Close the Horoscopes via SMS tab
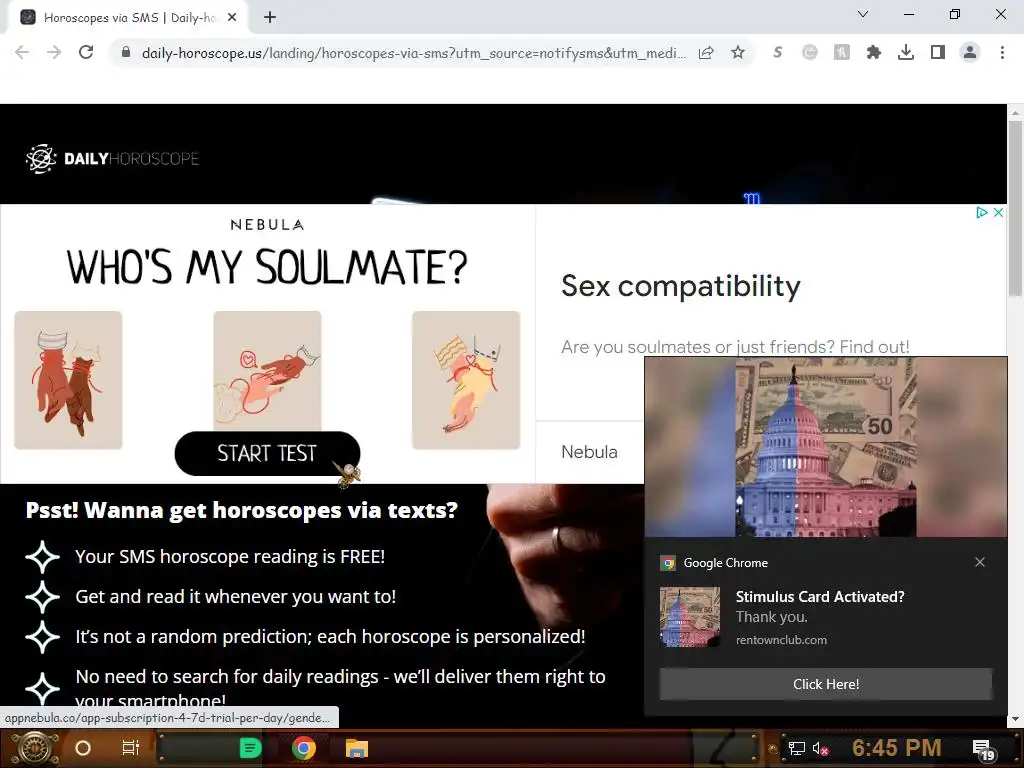 232,17
